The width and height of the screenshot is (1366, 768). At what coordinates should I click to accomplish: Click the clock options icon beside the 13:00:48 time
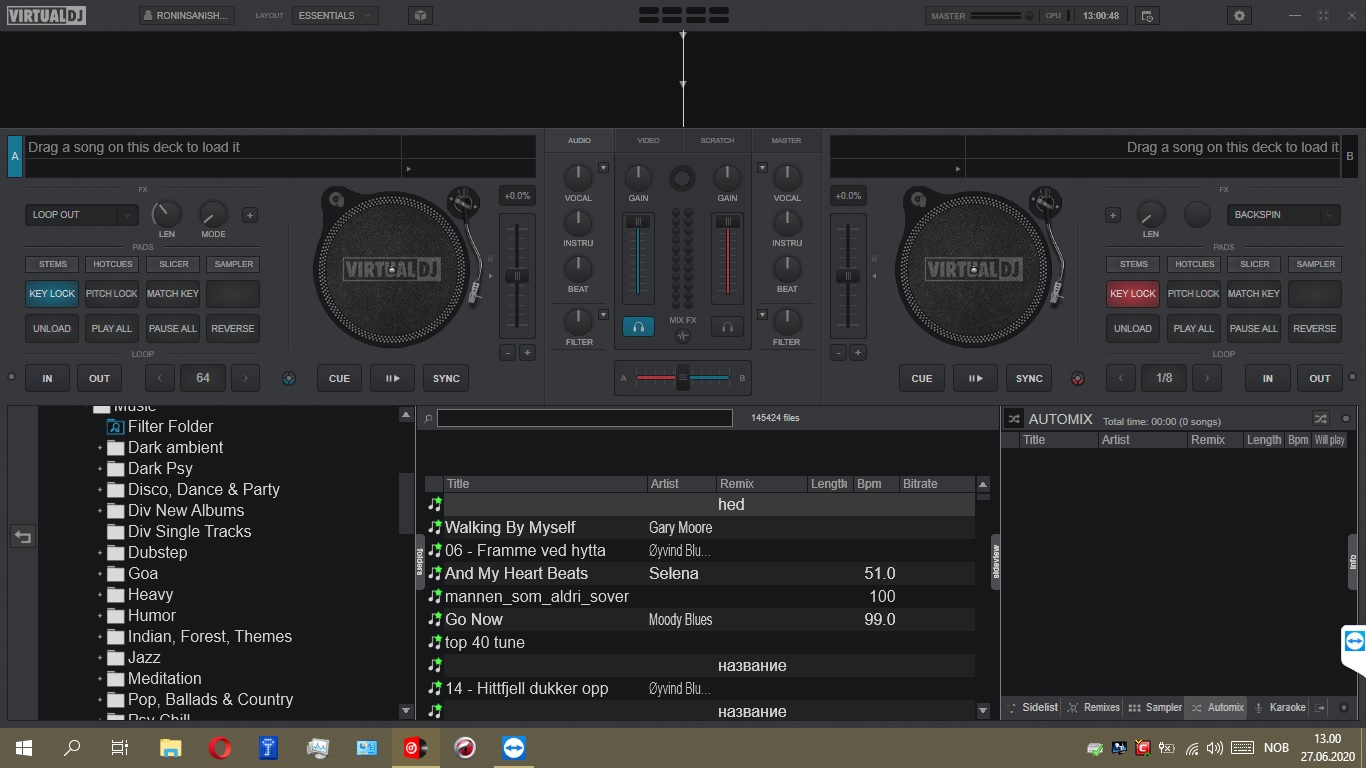pyautogui.click(x=1147, y=16)
